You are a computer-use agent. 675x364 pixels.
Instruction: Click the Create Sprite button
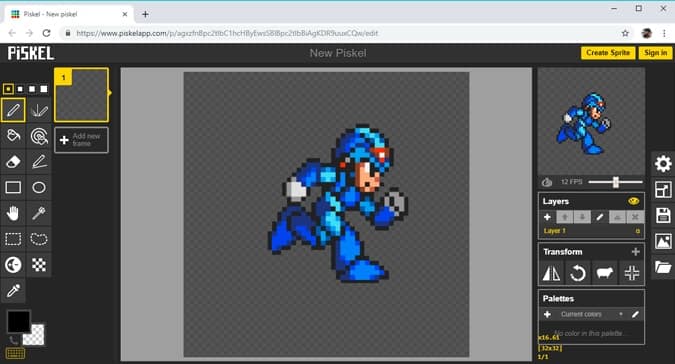(x=608, y=53)
